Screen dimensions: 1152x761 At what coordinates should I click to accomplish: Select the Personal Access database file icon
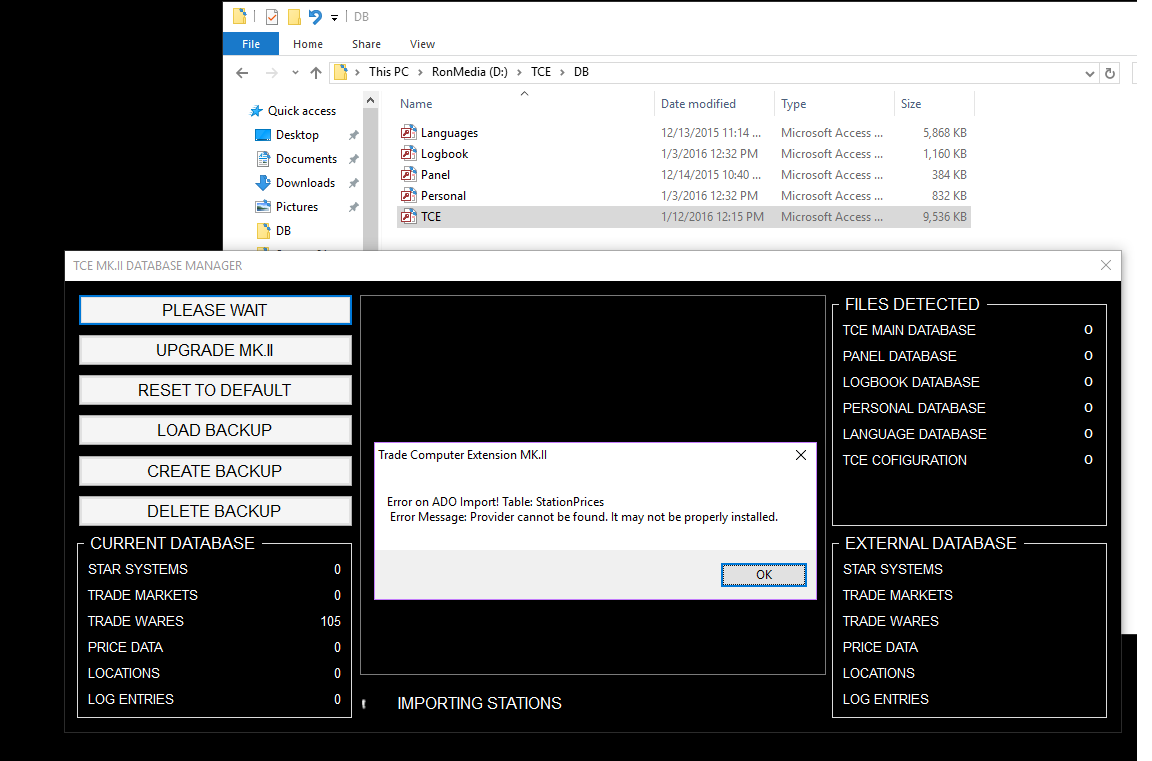[x=408, y=195]
